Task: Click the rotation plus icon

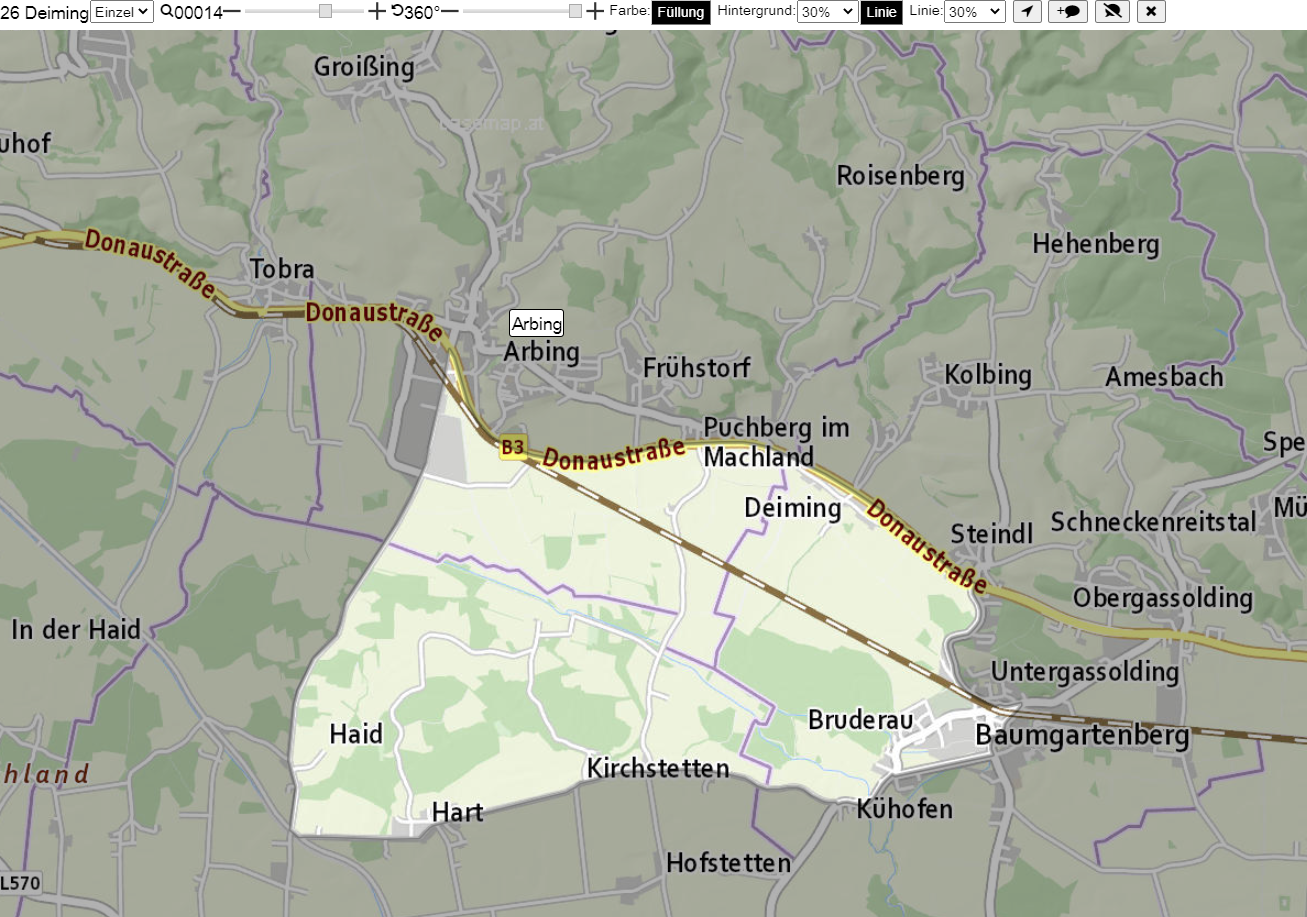Action: (595, 12)
